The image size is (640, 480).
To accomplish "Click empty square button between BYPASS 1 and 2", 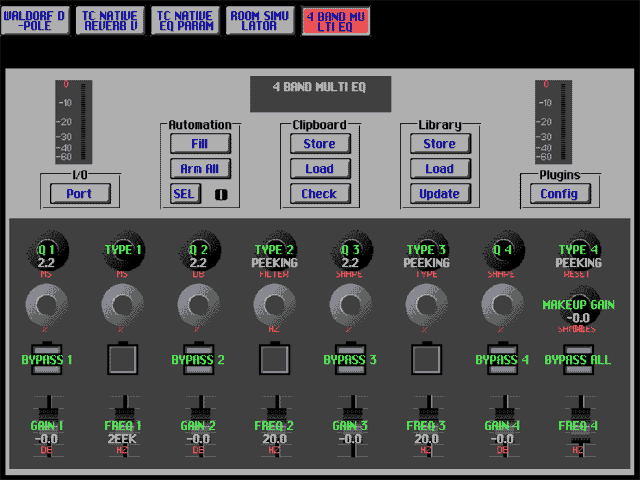I will tap(123, 359).
